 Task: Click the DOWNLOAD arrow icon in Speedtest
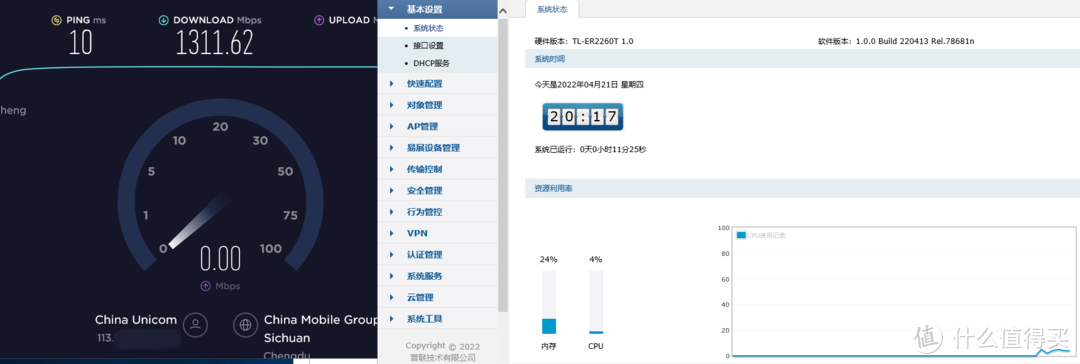tap(163, 20)
